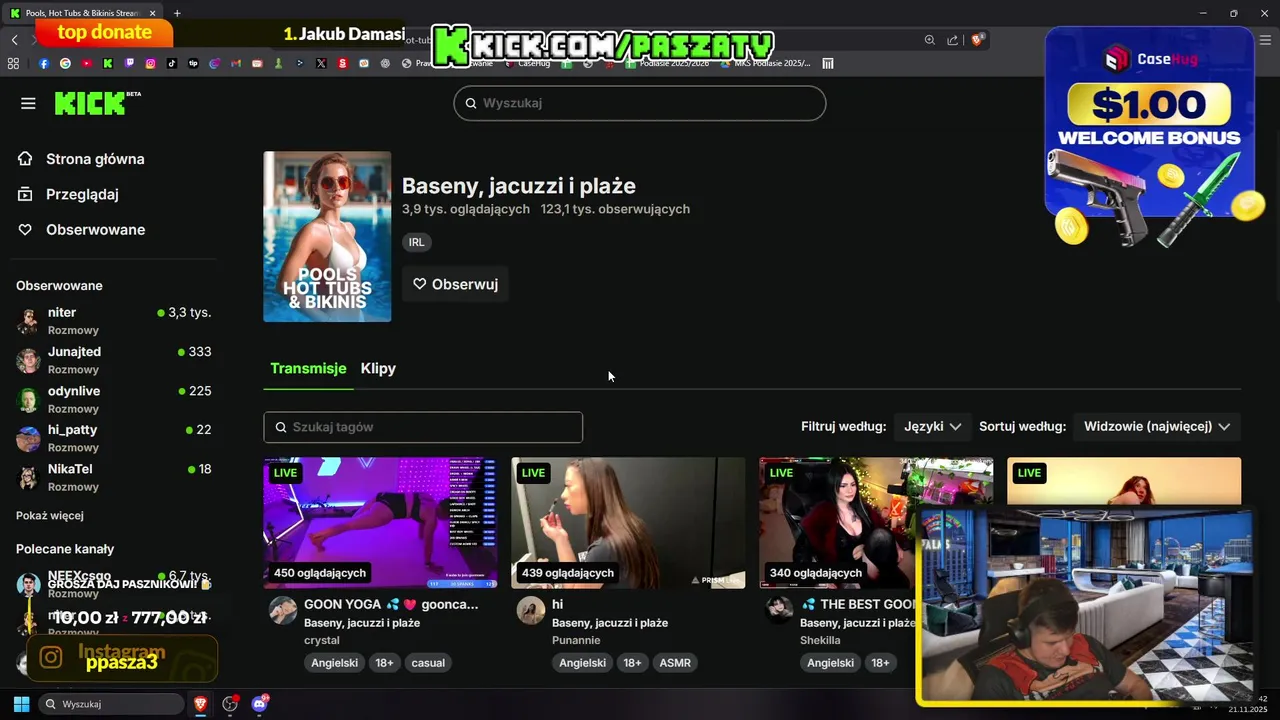This screenshot has height=720, width=1280.
Task: Select the casual tag under crystal's stream
Action: click(428, 663)
